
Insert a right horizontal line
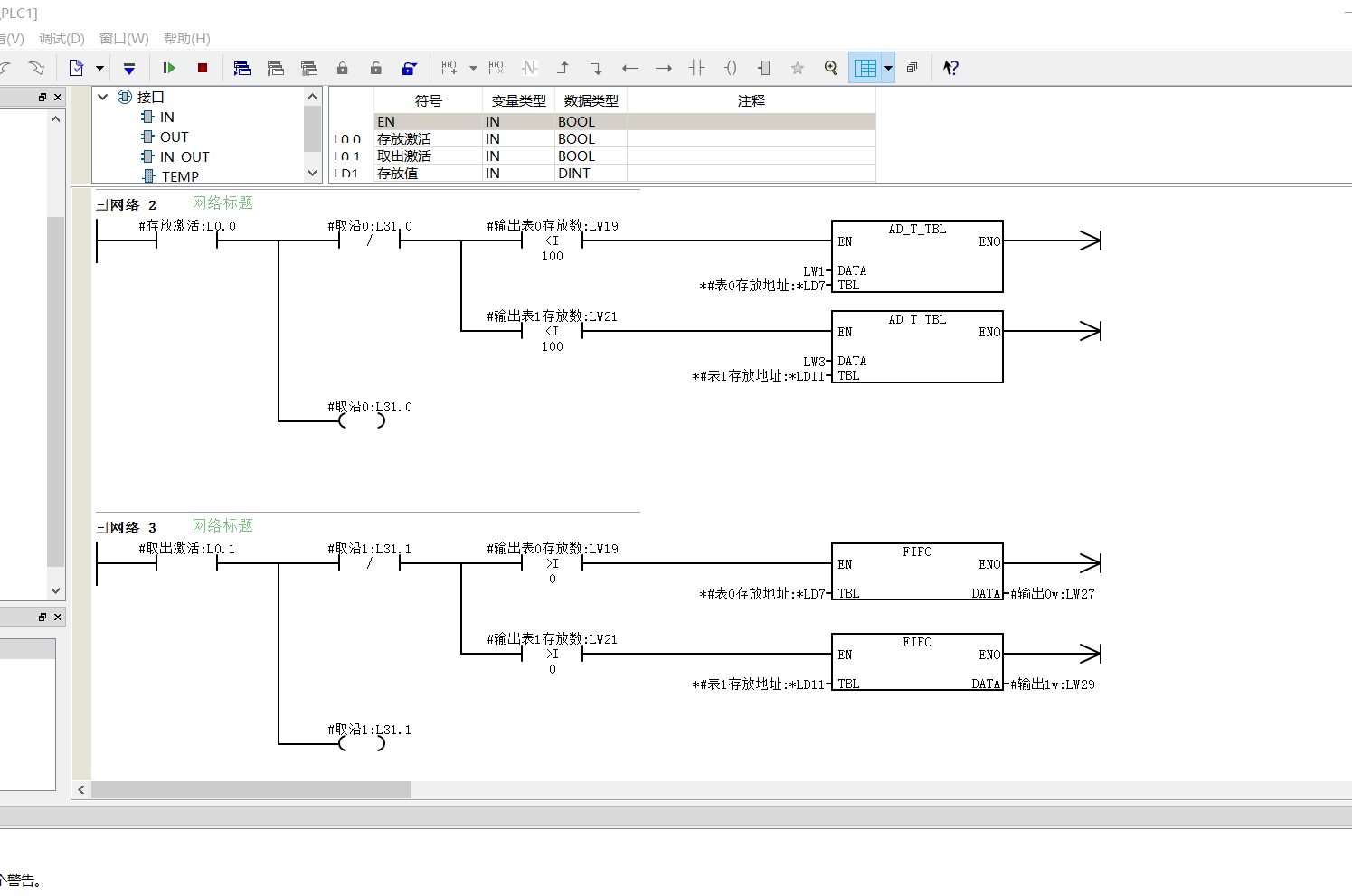pos(664,68)
